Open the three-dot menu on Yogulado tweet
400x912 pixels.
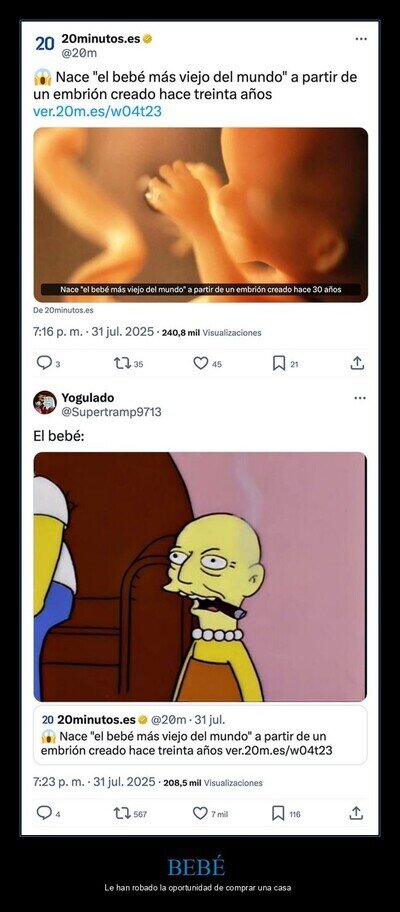point(360,398)
